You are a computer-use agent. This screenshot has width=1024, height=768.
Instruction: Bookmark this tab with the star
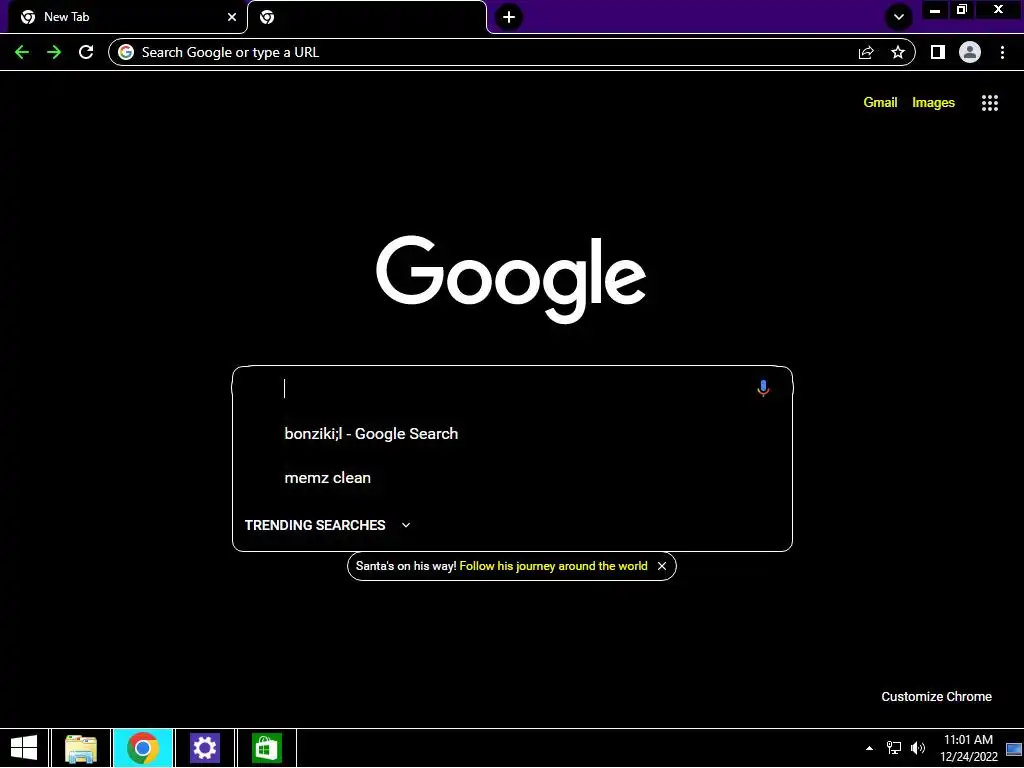898,52
